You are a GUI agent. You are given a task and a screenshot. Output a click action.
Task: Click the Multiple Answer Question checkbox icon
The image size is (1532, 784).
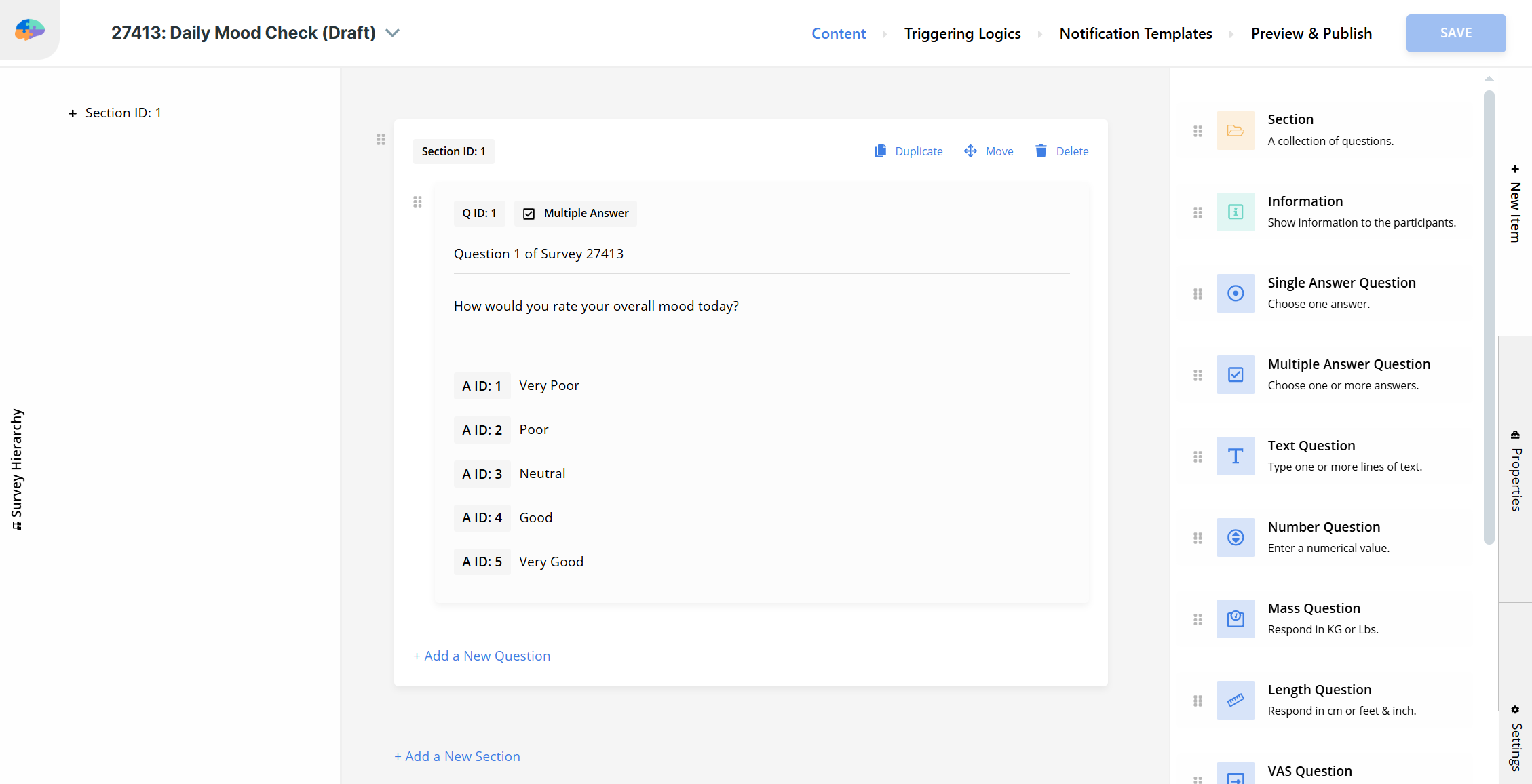point(1235,375)
